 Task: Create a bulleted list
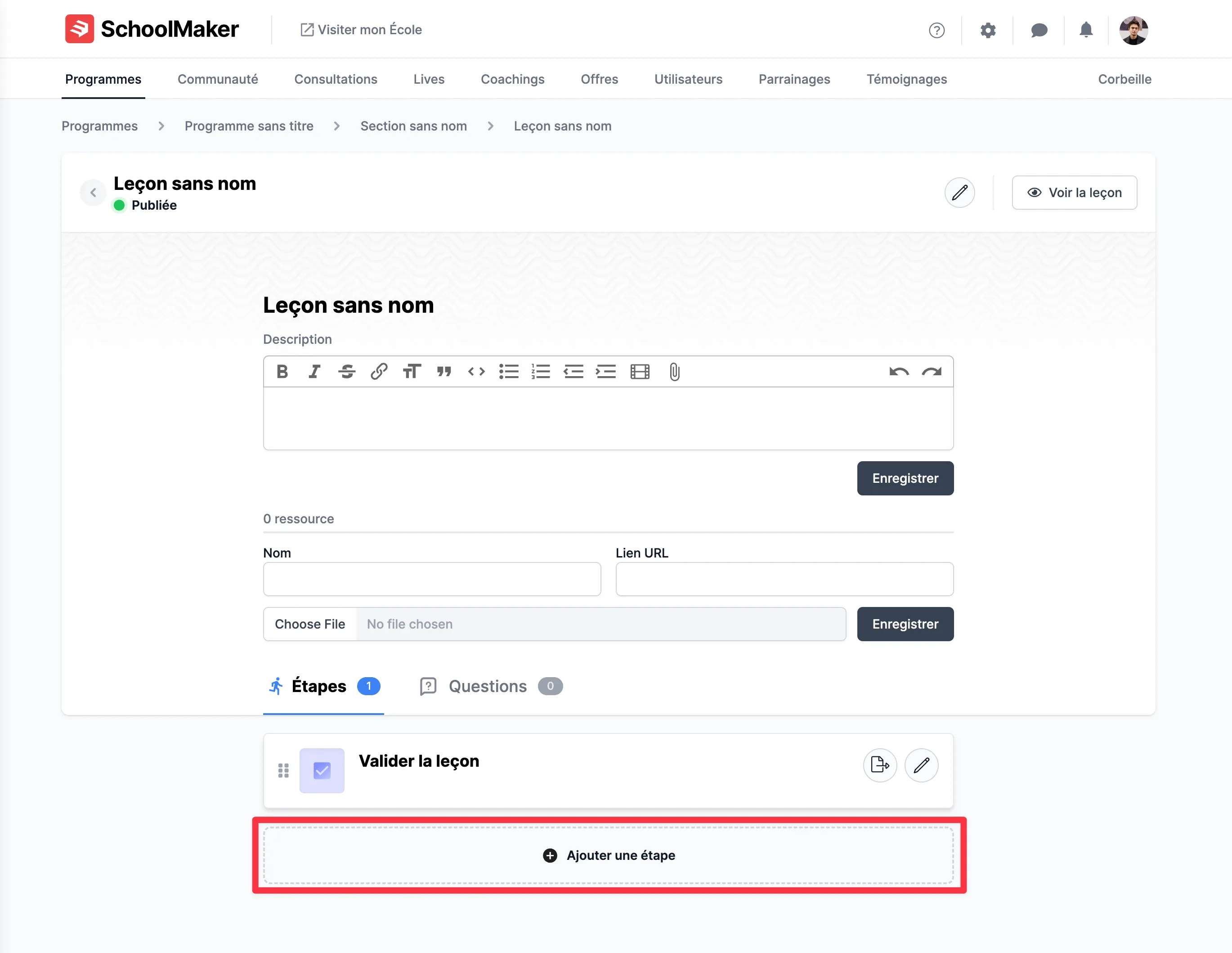509,371
